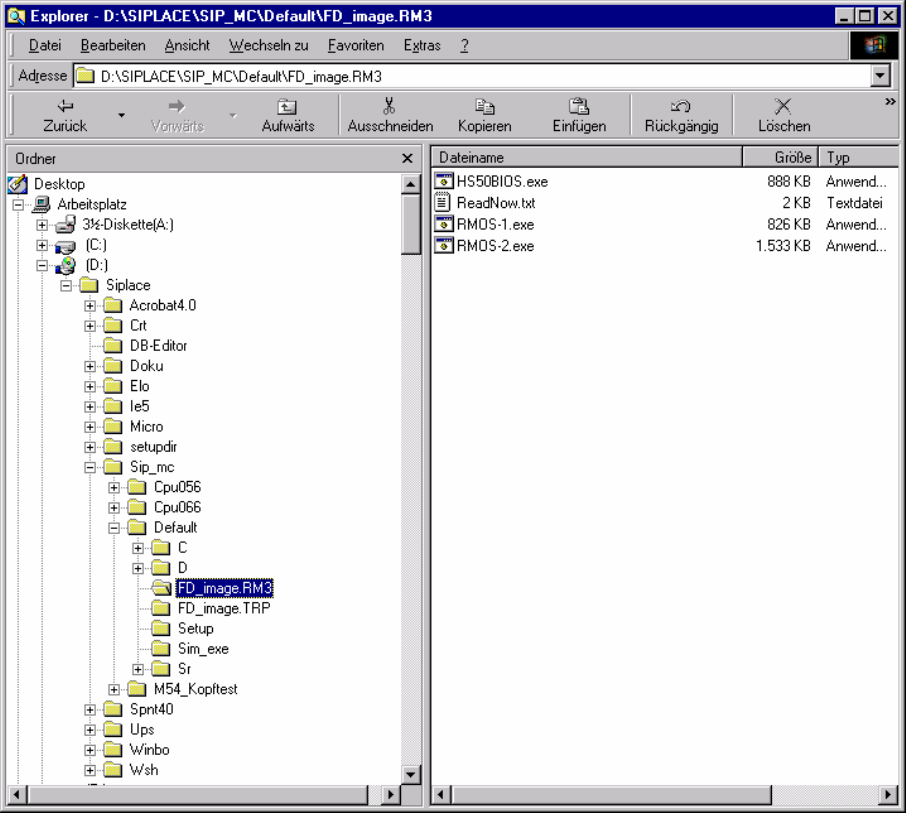Image resolution: width=906 pixels, height=813 pixels.
Task: Click the Zurück back arrow icon
Action: pyautogui.click(x=65, y=106)
